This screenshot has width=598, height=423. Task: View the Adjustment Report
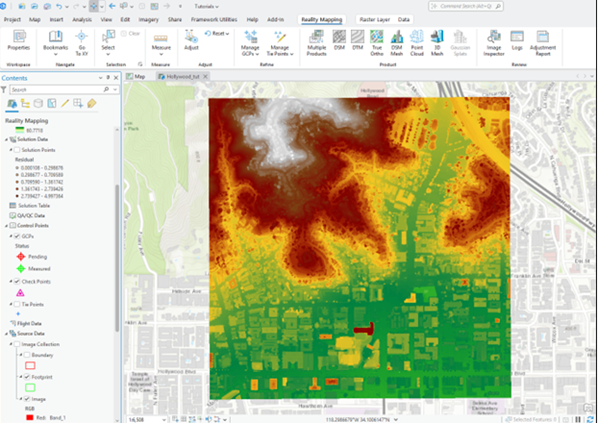point(542,43)
